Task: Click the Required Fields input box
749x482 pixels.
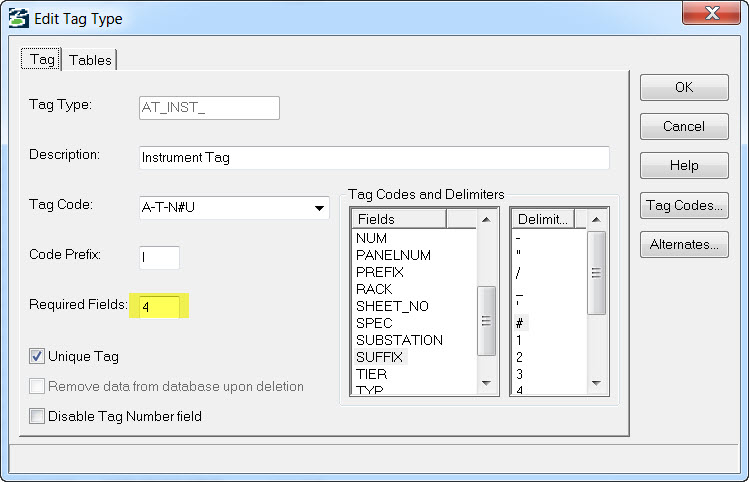Action: point(160,307)
